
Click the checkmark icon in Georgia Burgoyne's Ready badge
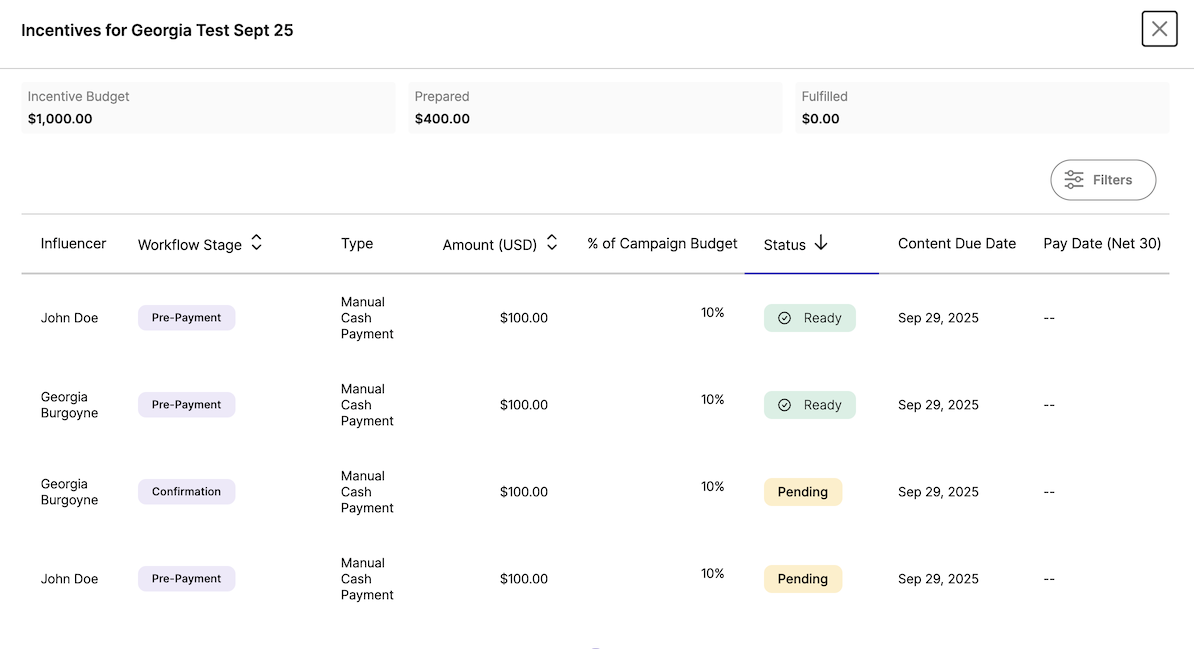pos(785,405)
